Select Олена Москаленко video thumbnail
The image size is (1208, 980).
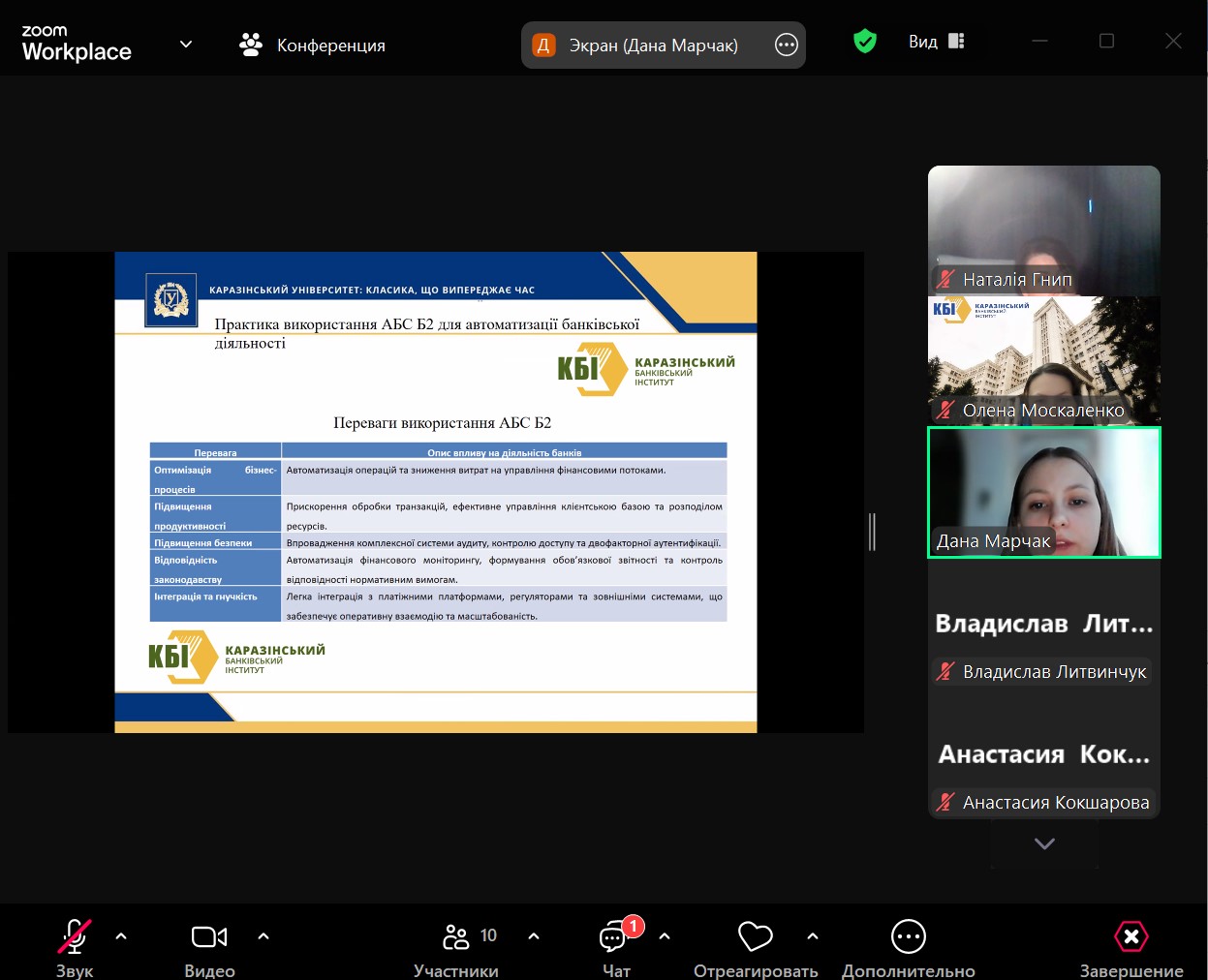point(1044,361)
